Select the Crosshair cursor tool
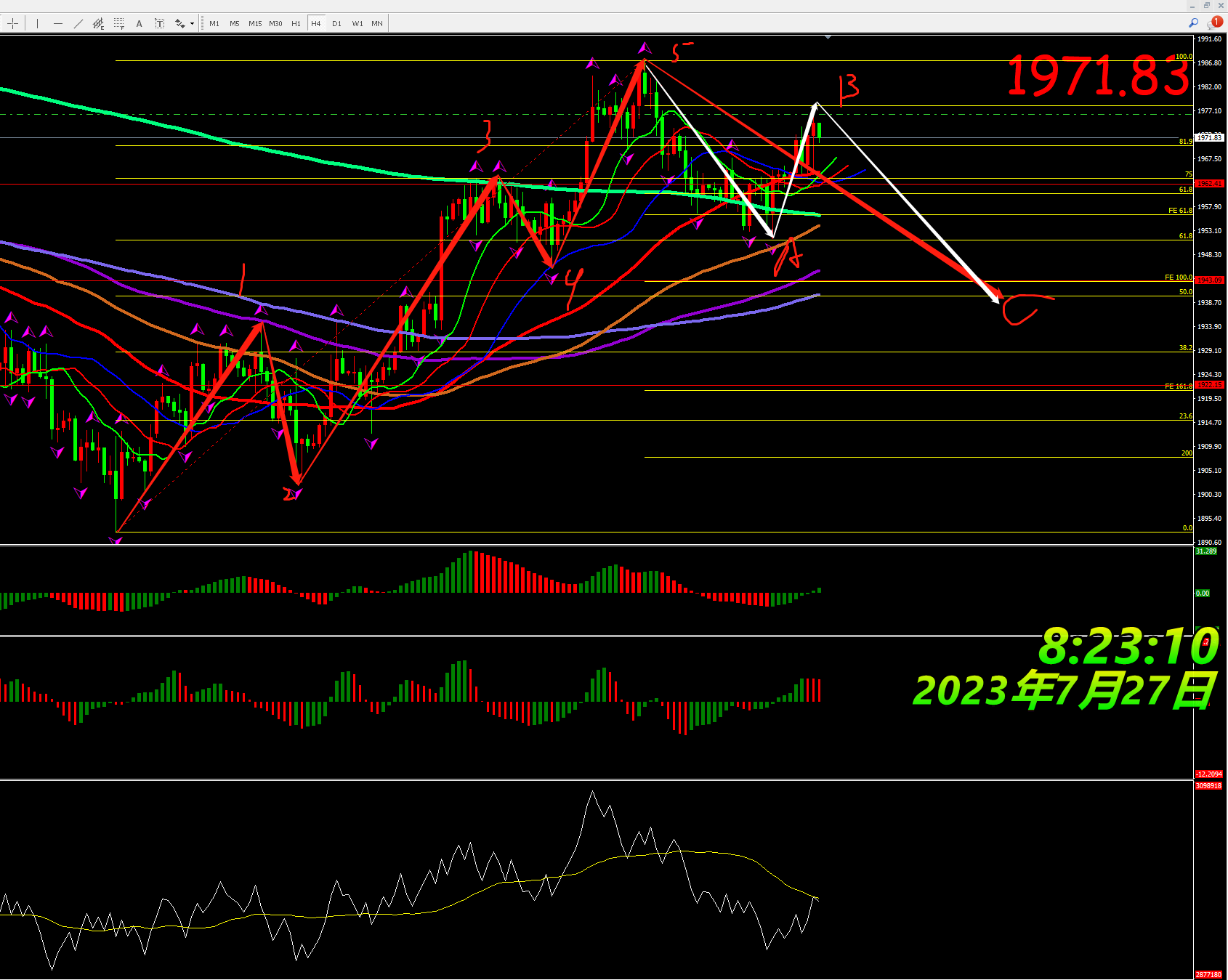 click(x=13, y=23)
